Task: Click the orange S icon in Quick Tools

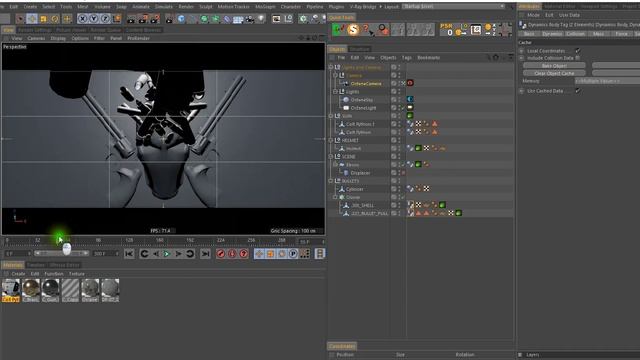Action: click(353, 30)
